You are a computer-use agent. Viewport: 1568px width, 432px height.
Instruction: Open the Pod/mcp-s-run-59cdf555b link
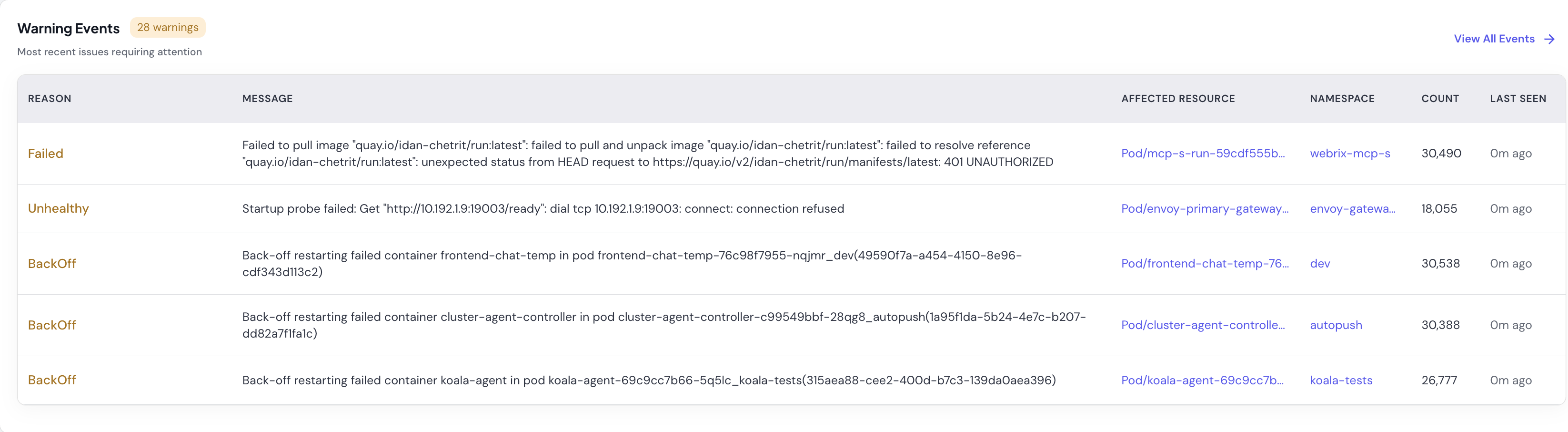point(1204,153)
